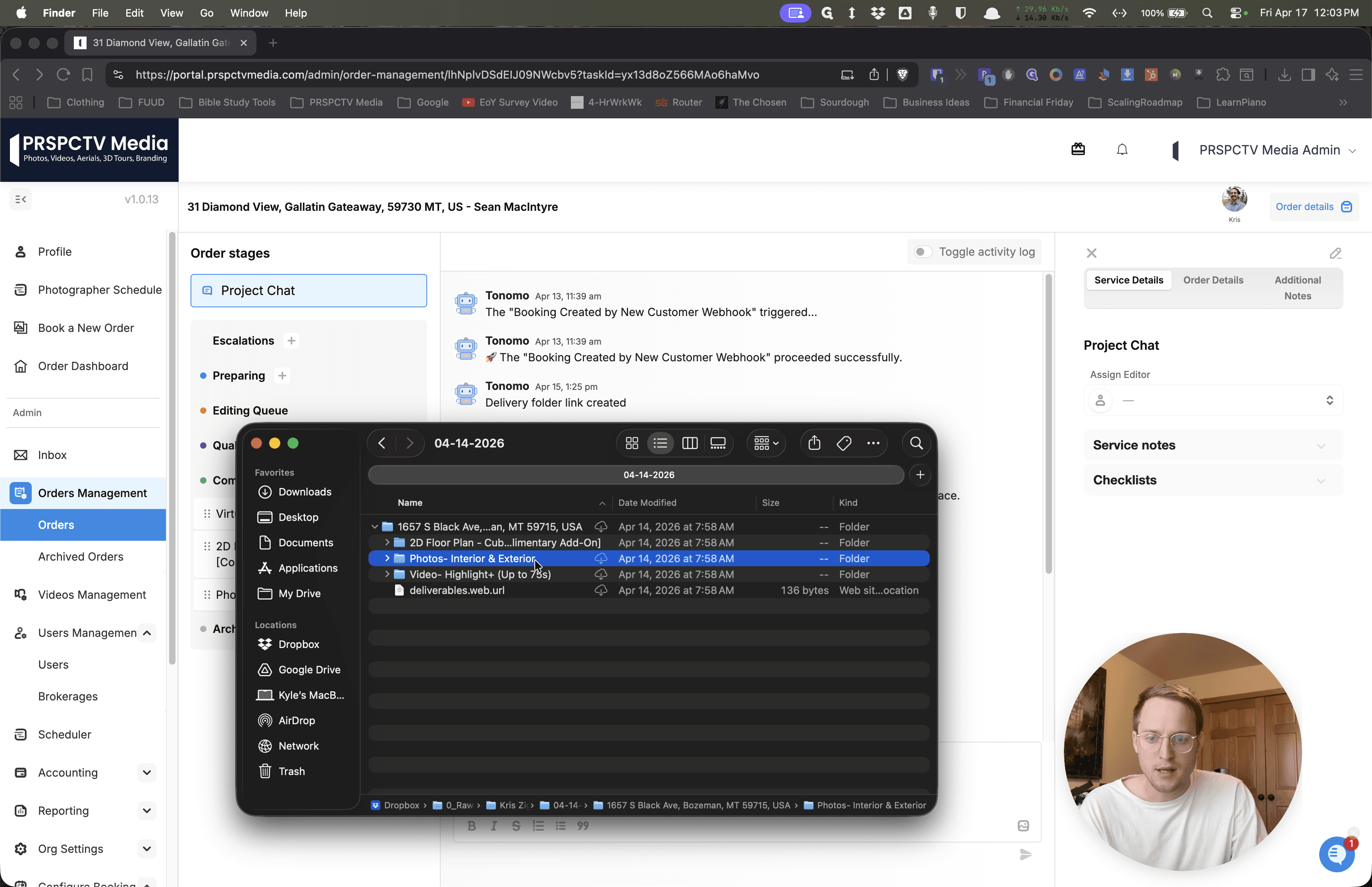Switch to the Order Details tab
Viewport: 1372px width, 887px height.
pos(1213,280)
